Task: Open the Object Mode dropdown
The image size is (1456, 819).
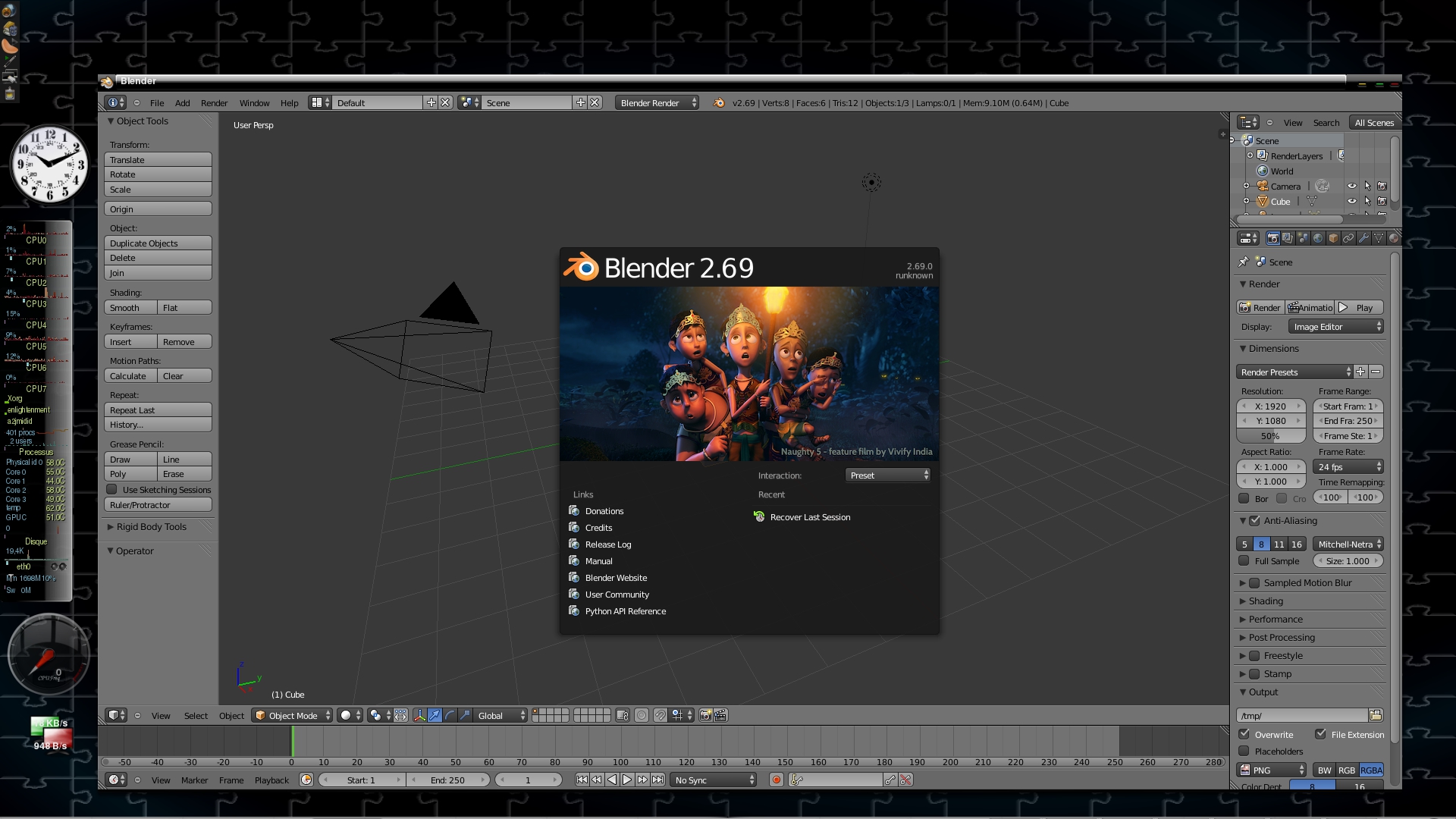Action: [x=293, y=715]
